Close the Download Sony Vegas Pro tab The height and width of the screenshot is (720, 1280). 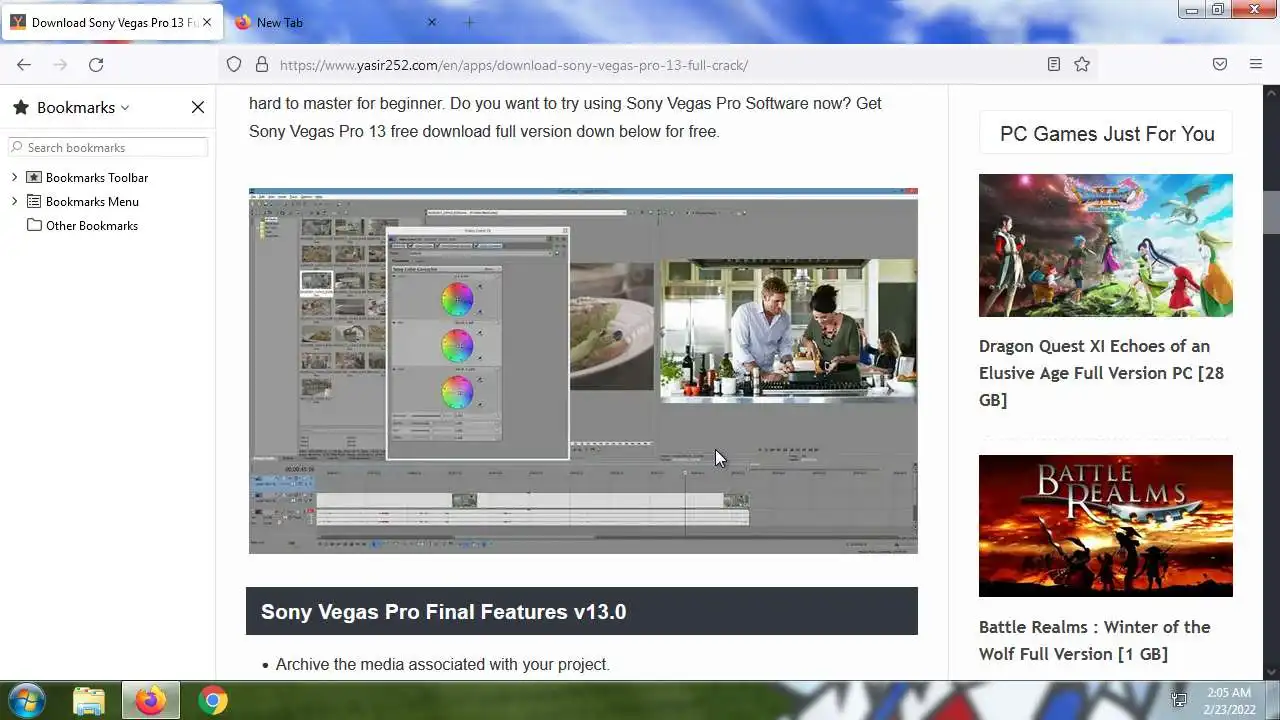[x=207, y=22]
